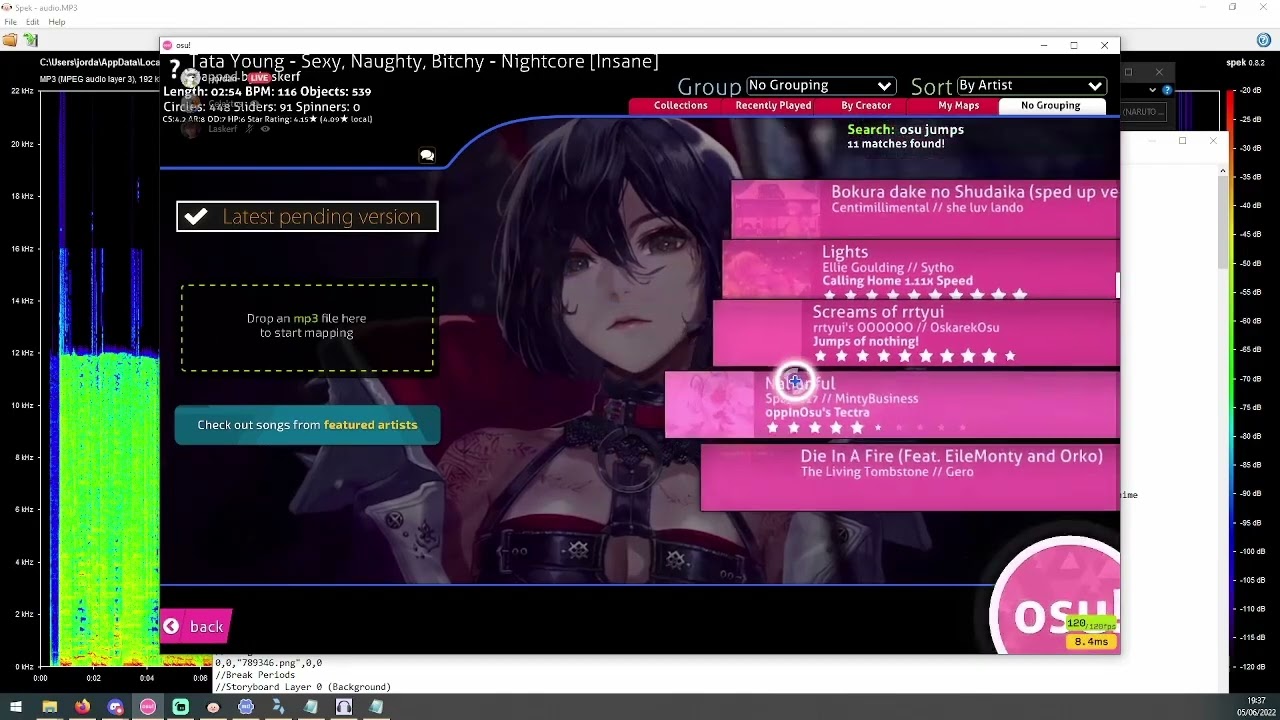Click the osu! song select scrollbar handle

[x=1117, y=285]
